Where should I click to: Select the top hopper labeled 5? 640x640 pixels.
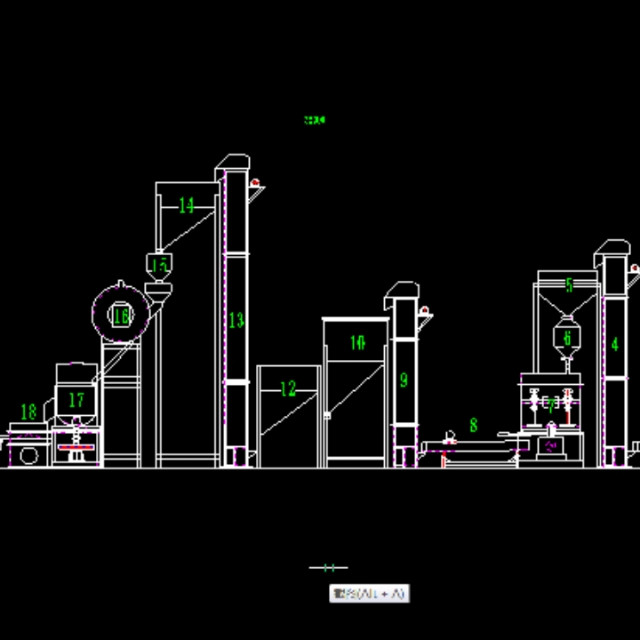569,286
